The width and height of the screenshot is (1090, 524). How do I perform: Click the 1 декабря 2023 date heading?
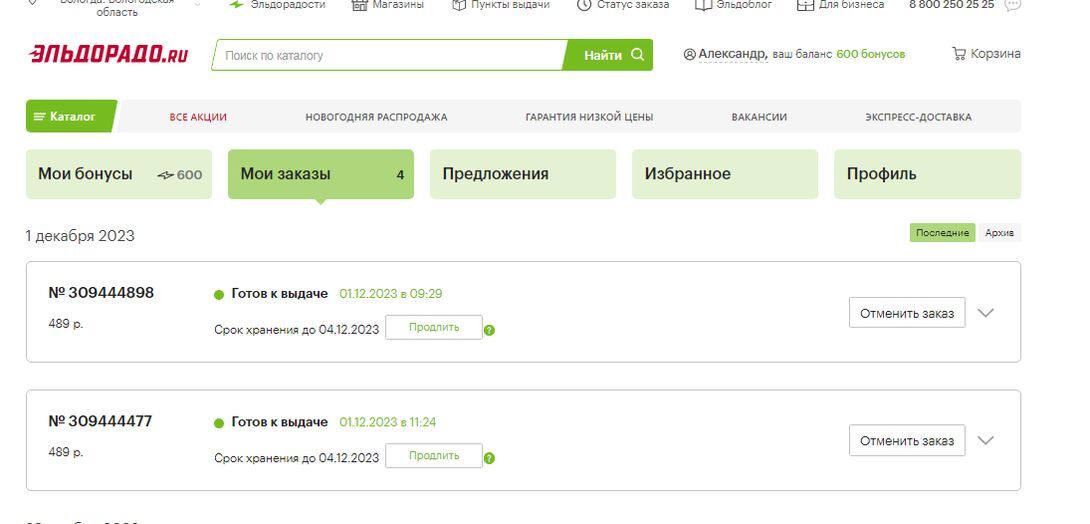coord(80,236)
